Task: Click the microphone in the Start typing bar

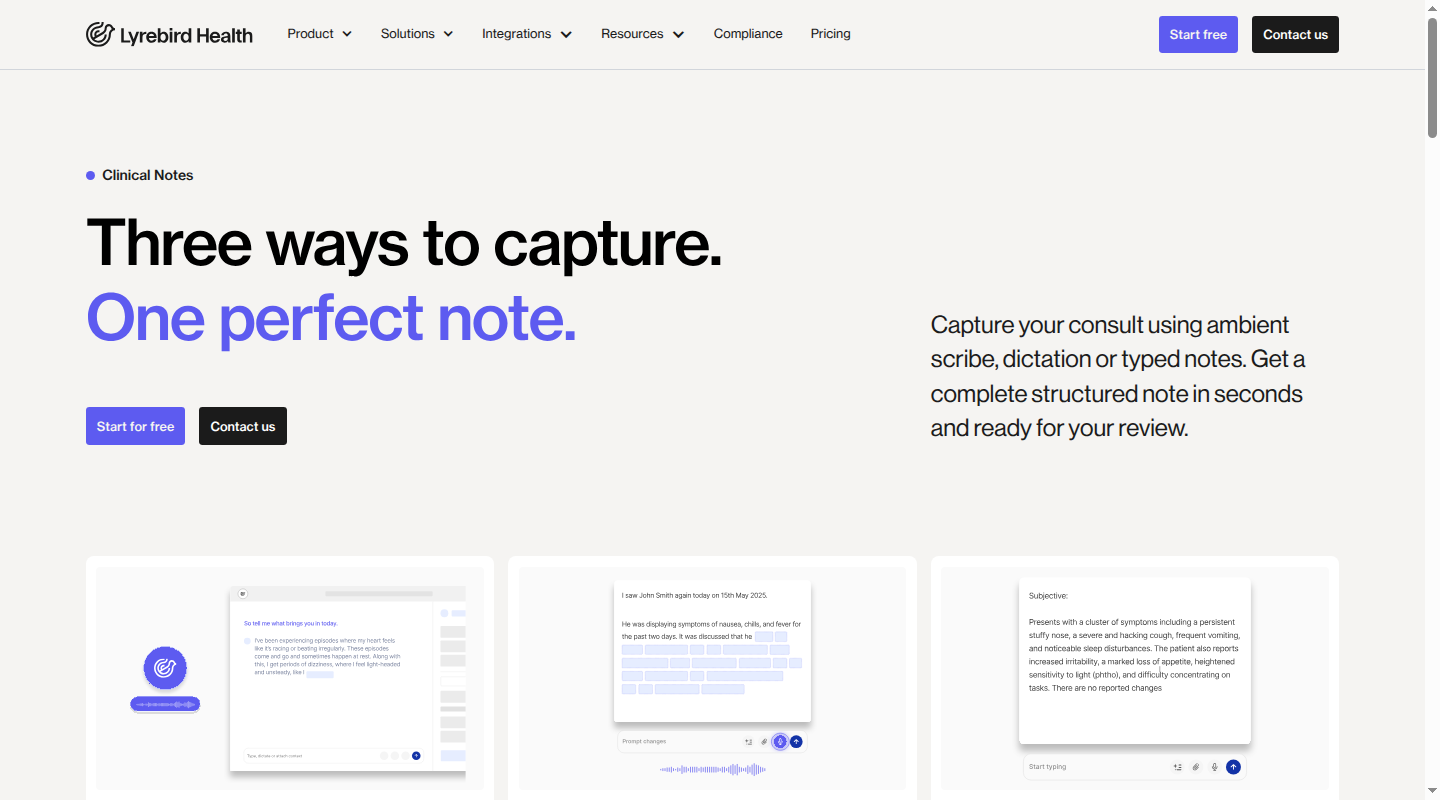Action: pos(1215,767)
